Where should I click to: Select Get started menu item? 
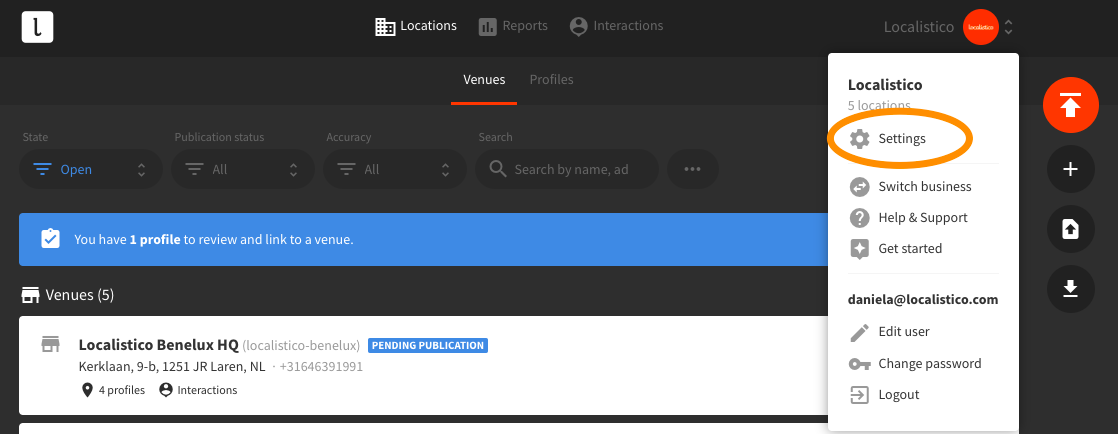pos(896,249)
